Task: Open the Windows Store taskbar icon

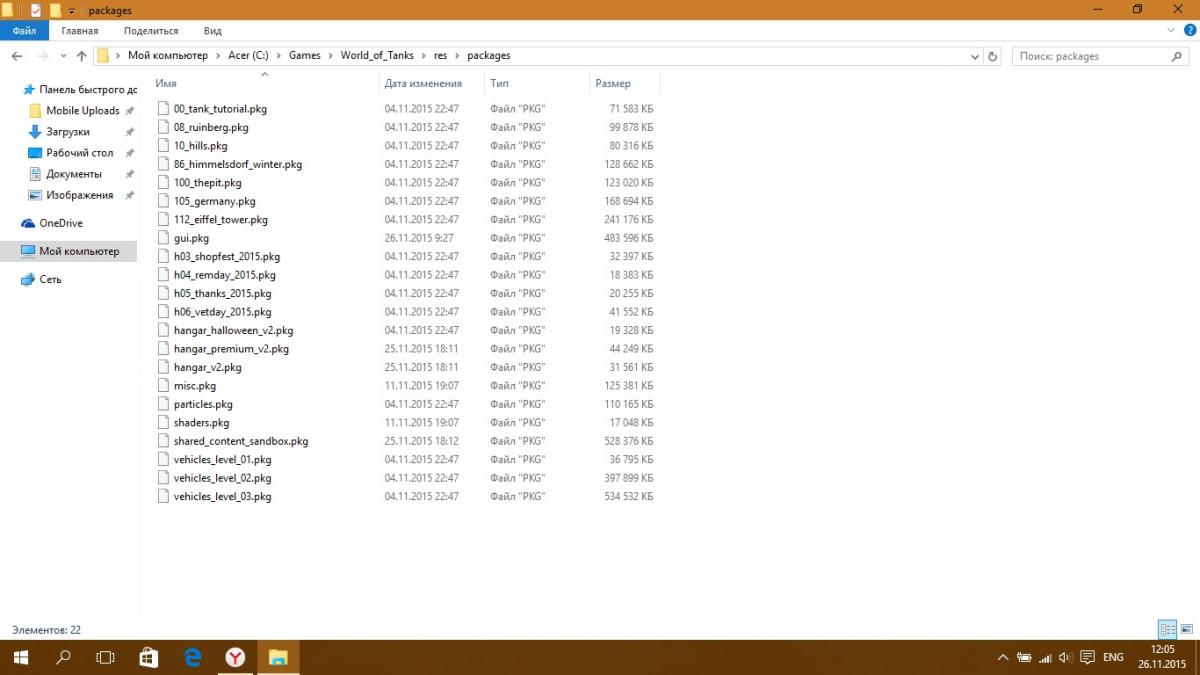Action: tap(148, 657)
